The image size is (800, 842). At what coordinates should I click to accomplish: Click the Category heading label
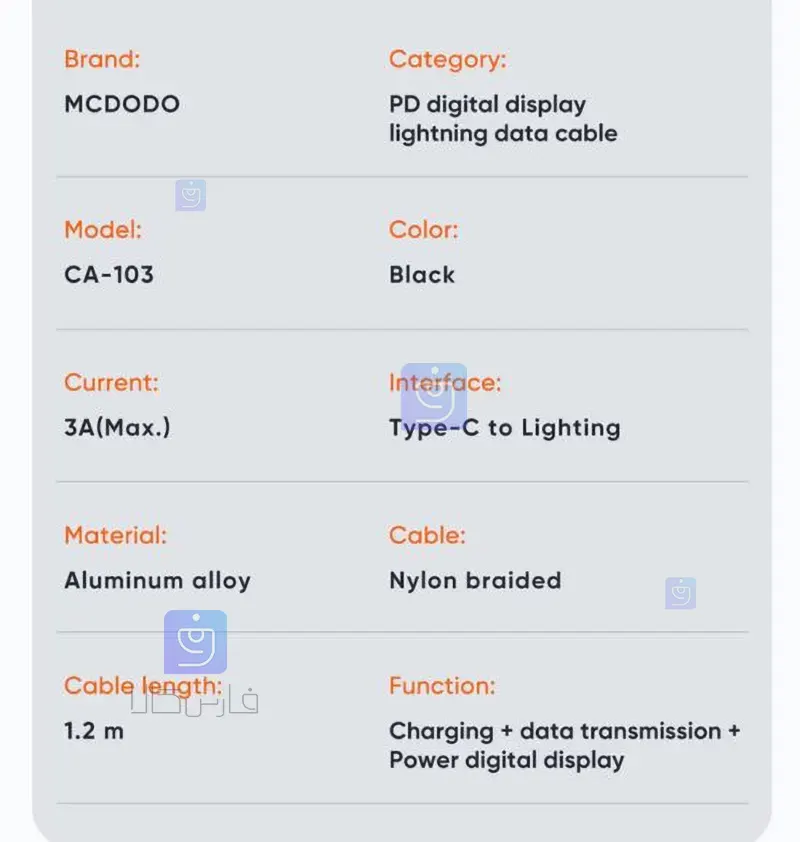pos(447,59)
